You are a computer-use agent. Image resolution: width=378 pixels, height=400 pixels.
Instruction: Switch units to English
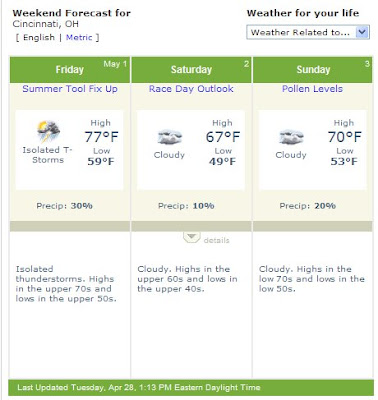(x=39, y=37)
